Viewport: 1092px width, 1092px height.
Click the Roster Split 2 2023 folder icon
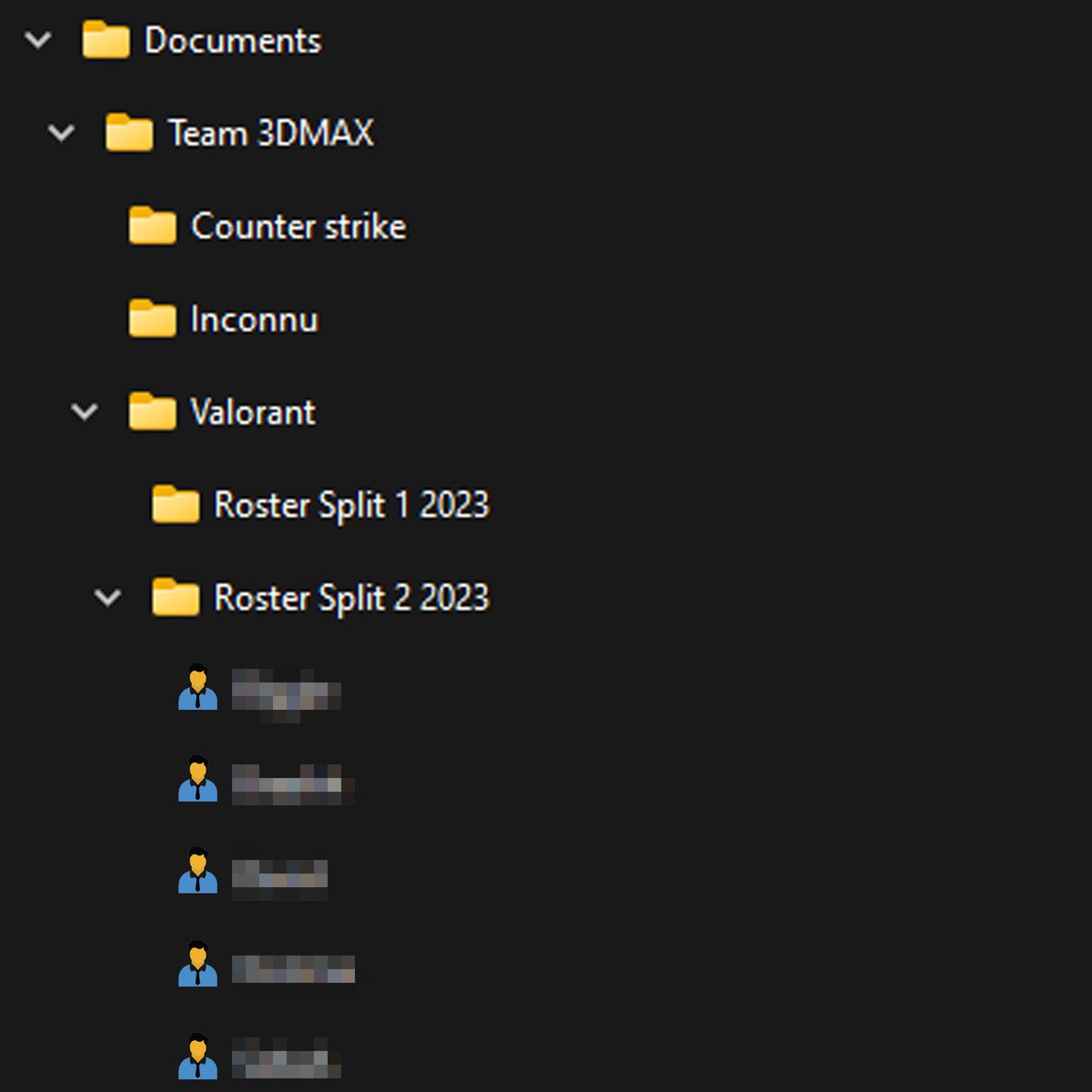click(175, 597)
